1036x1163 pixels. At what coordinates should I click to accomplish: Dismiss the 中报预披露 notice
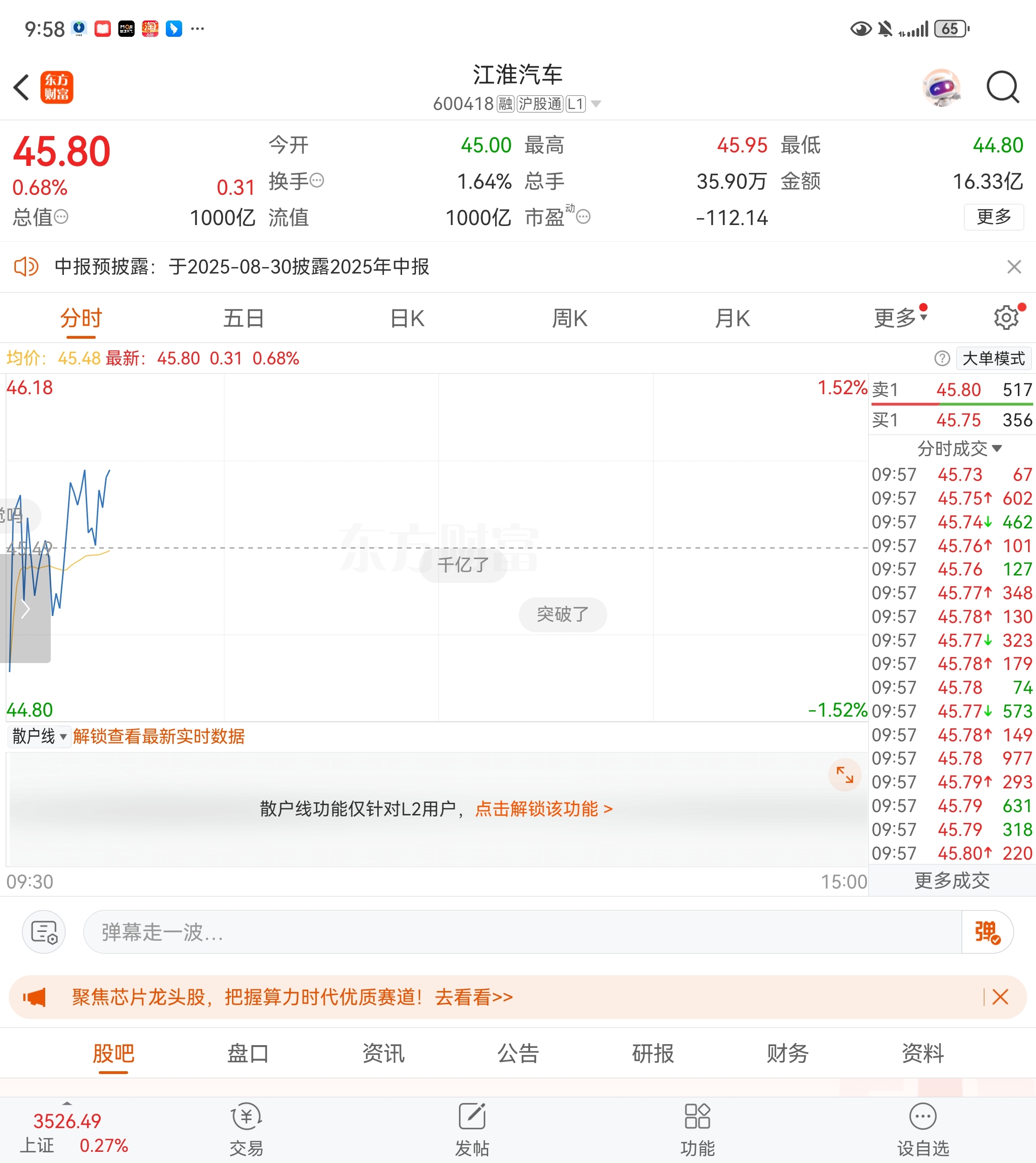[x=1015, y=267]
